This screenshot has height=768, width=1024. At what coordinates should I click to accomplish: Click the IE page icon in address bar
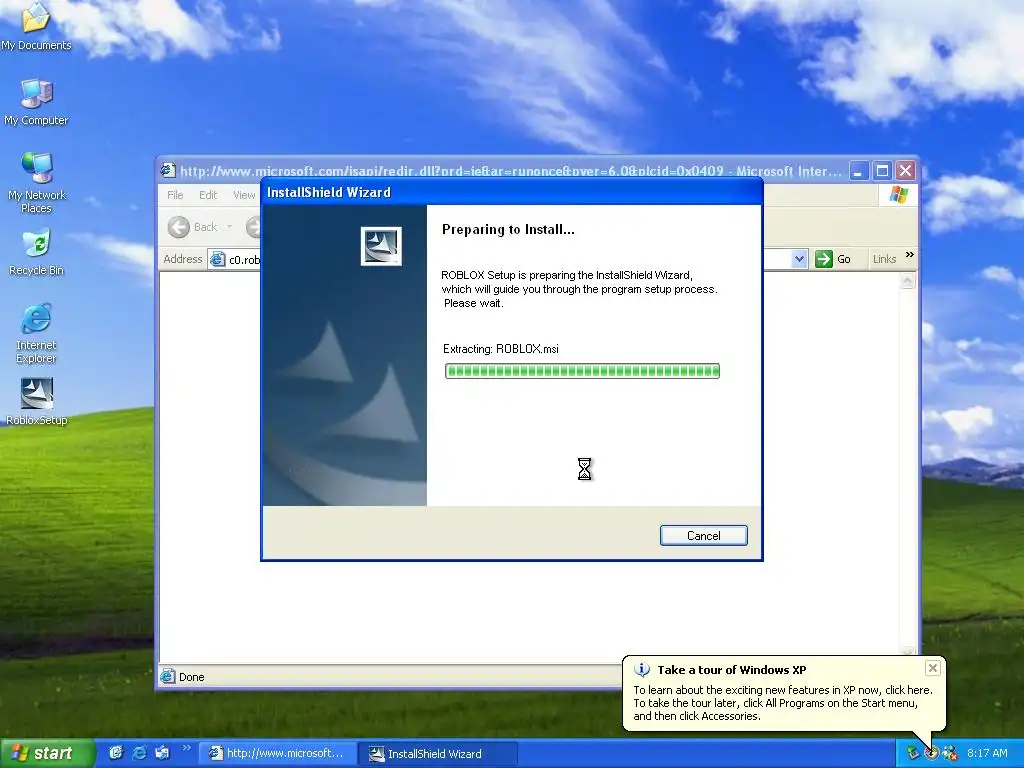(217, 259)
